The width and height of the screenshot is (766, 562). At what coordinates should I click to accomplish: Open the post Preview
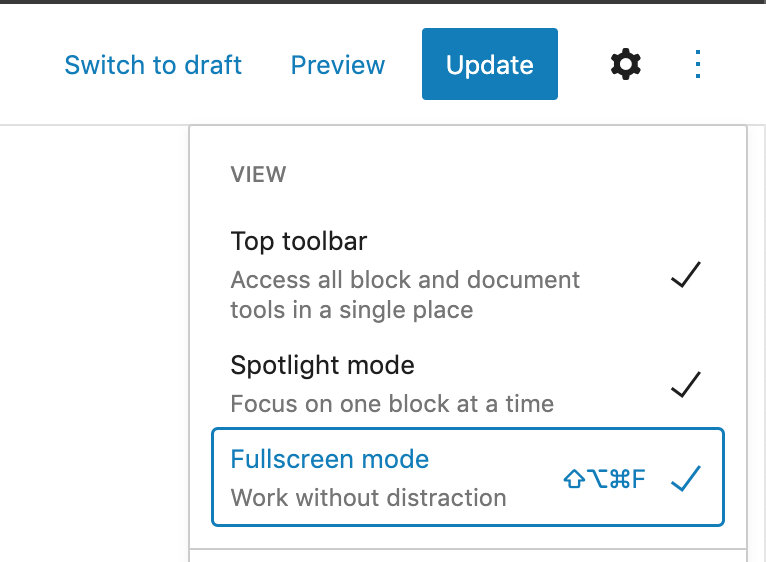point(337,65)
